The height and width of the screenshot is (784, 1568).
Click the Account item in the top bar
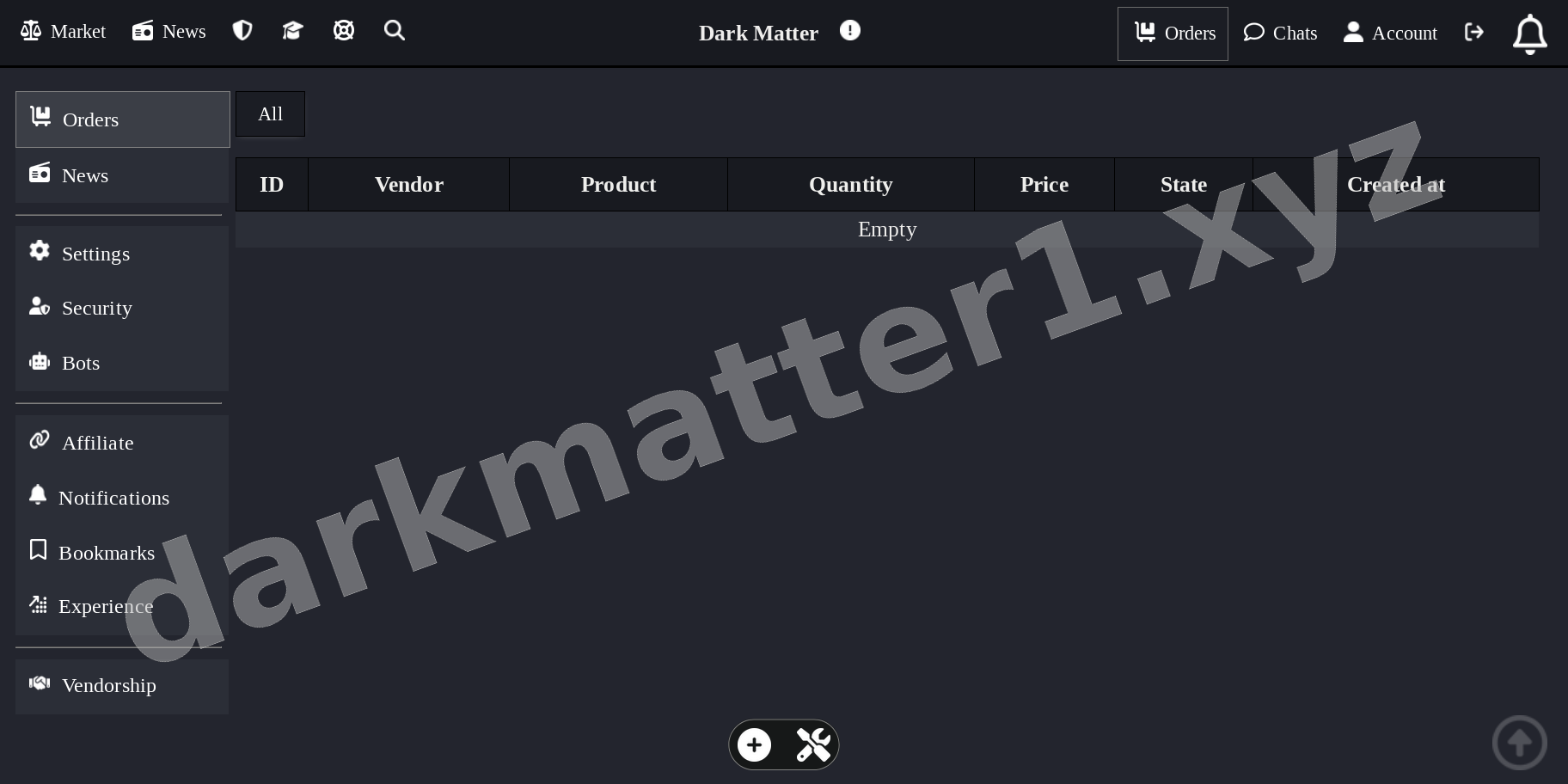tap(1389, 33)
